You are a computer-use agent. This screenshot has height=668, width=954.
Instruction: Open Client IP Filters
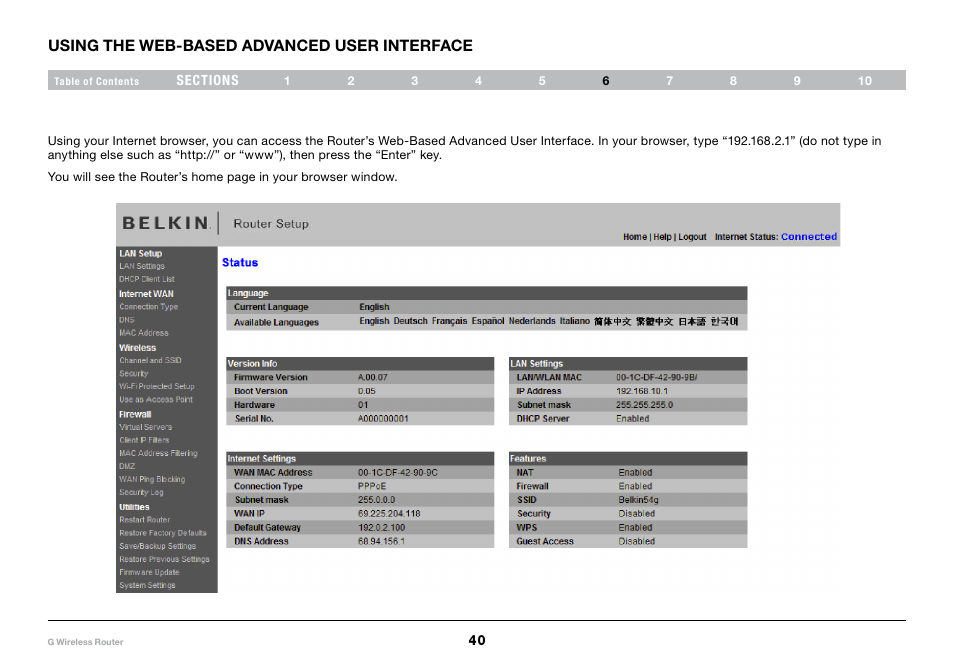[x=144, y=440]
